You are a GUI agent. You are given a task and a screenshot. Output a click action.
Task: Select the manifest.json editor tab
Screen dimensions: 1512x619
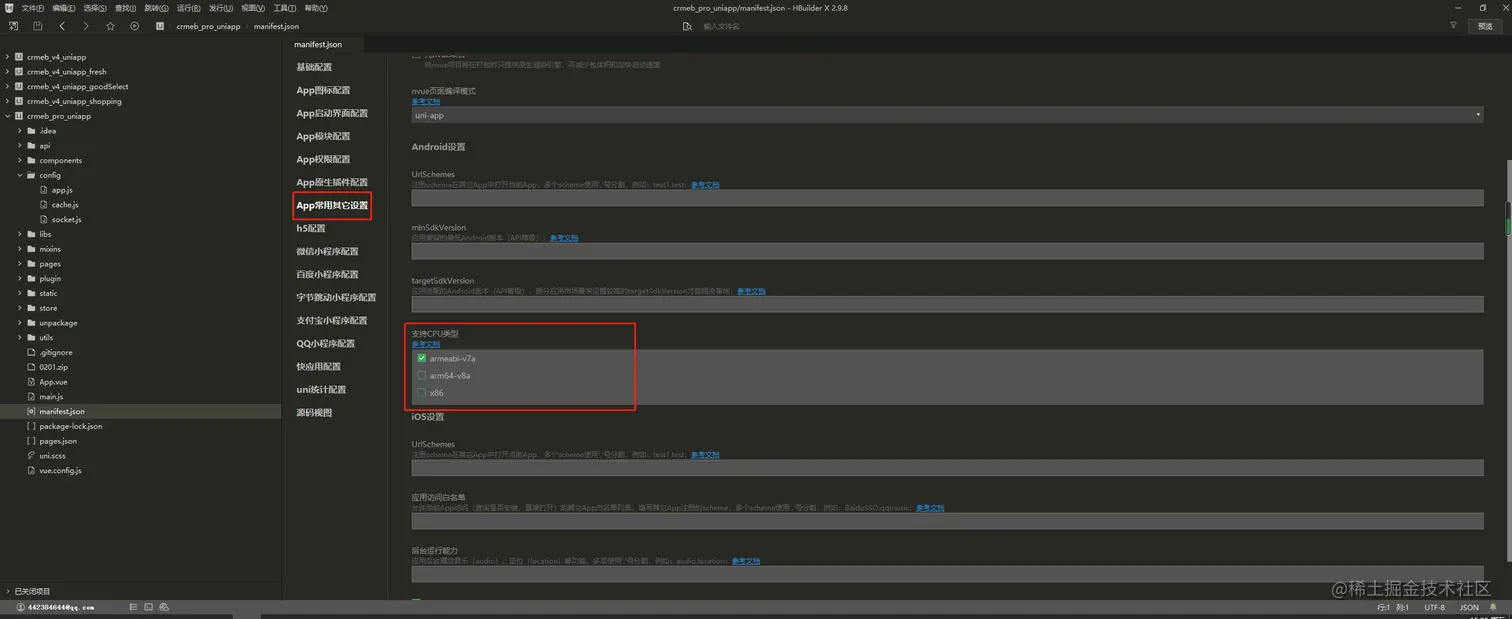318,45
